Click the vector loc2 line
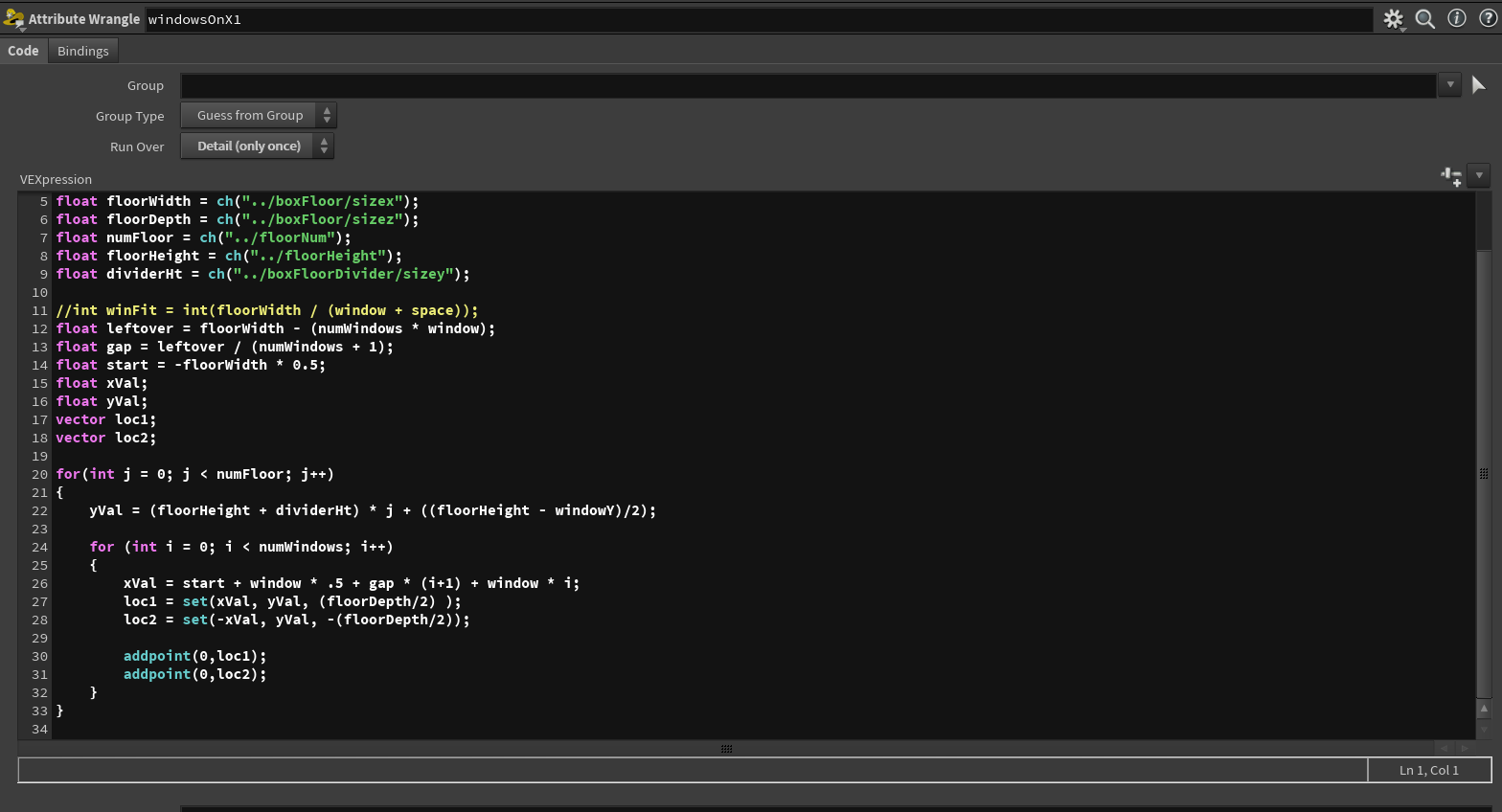 tap(106, 438)
